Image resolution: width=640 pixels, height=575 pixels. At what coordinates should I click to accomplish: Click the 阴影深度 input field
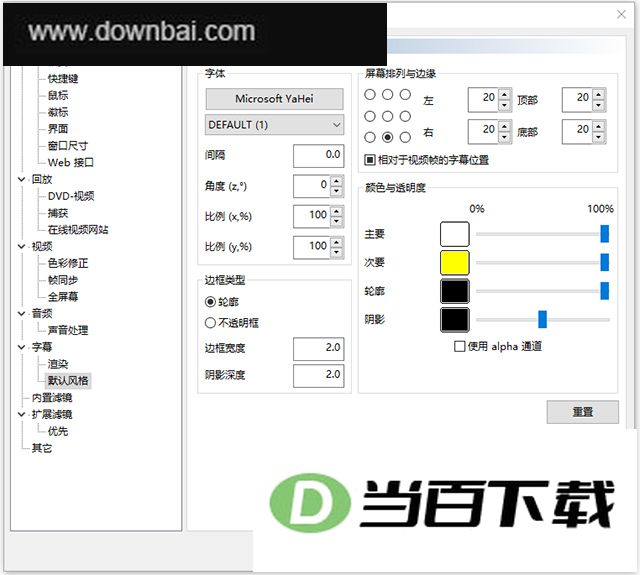point(318,375)
